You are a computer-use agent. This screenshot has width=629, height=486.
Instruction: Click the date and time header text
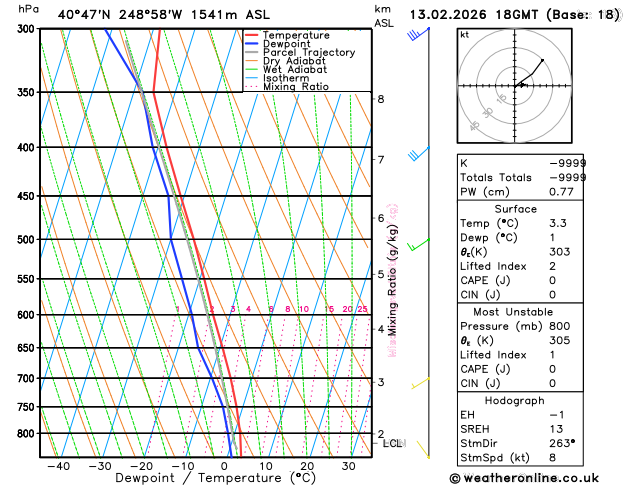pyautogui.click(x=514, y=14)
